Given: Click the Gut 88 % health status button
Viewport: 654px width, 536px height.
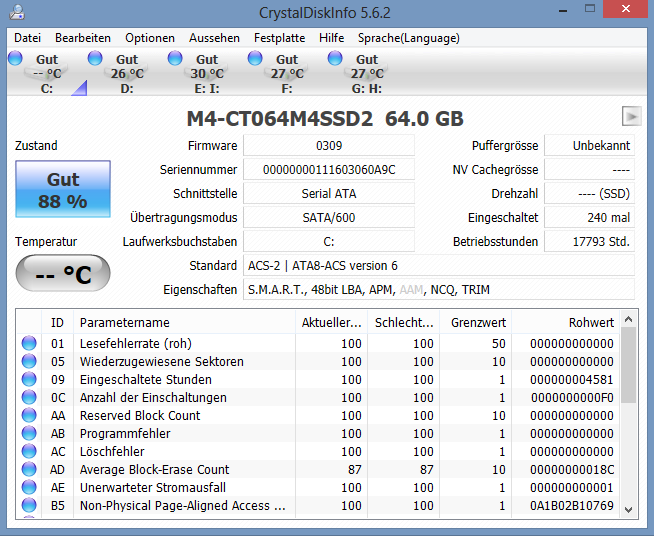Looking at the screenshot, I should [x=63, y=189].
